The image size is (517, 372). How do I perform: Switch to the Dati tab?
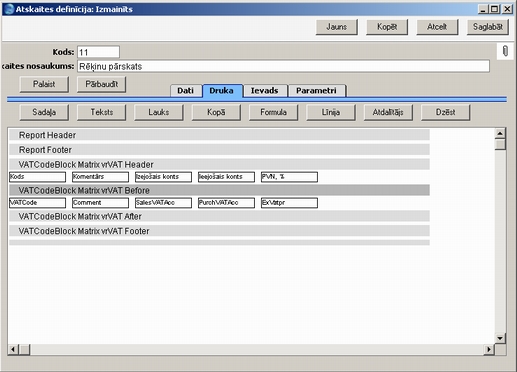[x=186, y=91]
